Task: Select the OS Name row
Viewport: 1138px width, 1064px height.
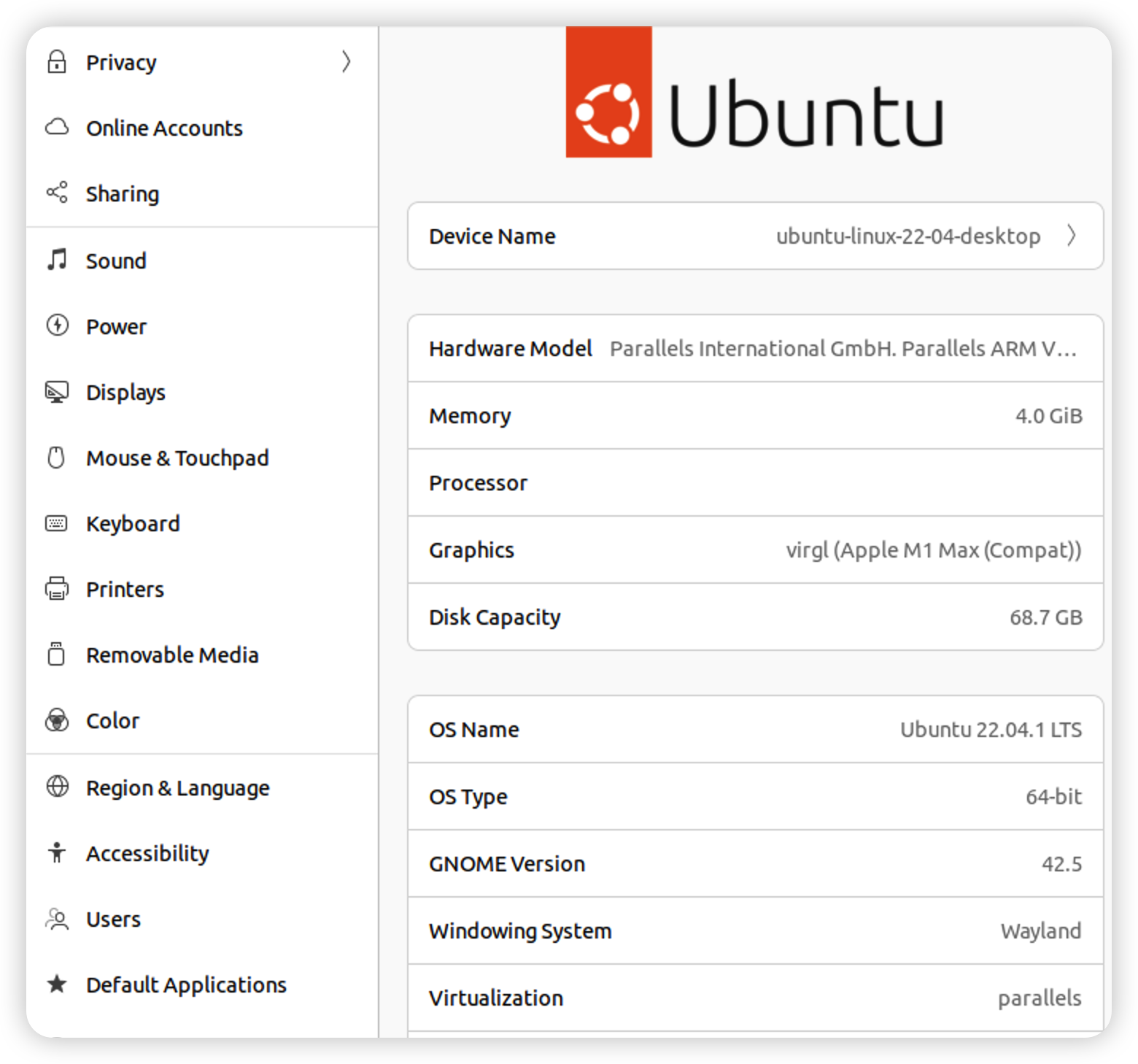Action: tap(755, 730)
